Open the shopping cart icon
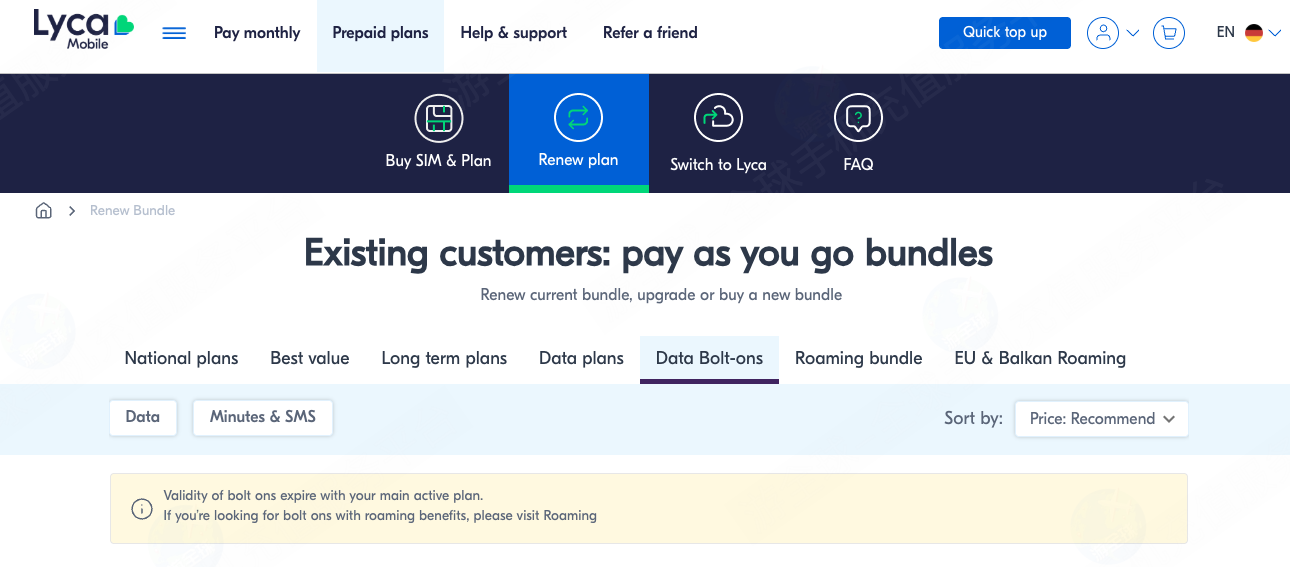The height and width of the screenshot is (567, 1290). pos(1169,33)
